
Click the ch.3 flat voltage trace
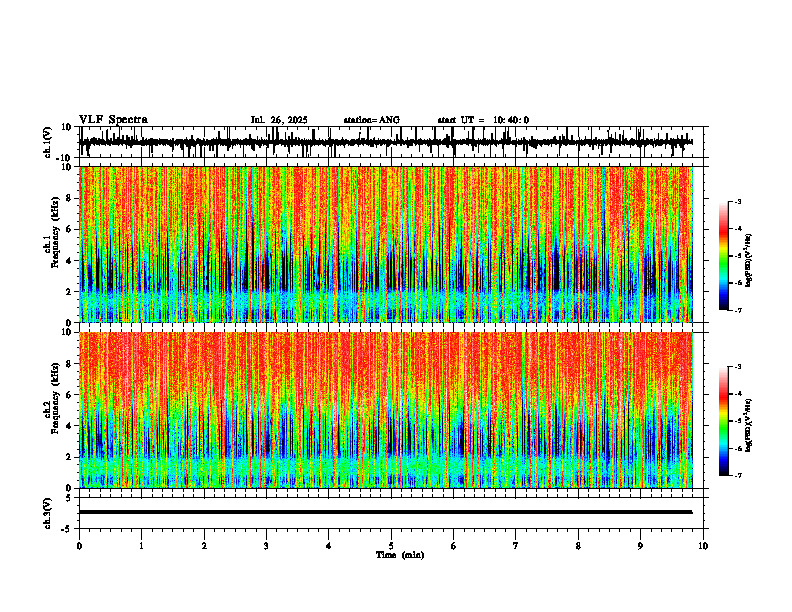pyautogui.click(x=385, y=512)
